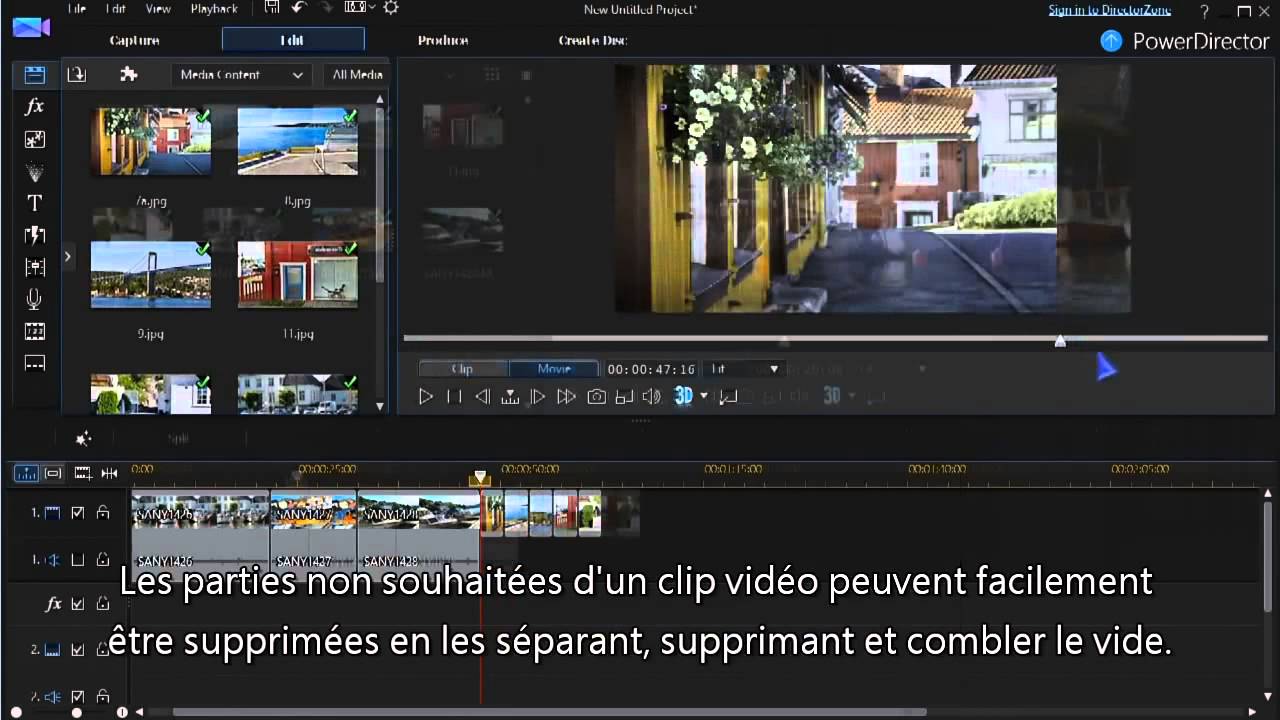Viewport: 1280px width, 720px height.
Task: Open the Effects Room (fx) in sidebar
Action: pos(35,106)
